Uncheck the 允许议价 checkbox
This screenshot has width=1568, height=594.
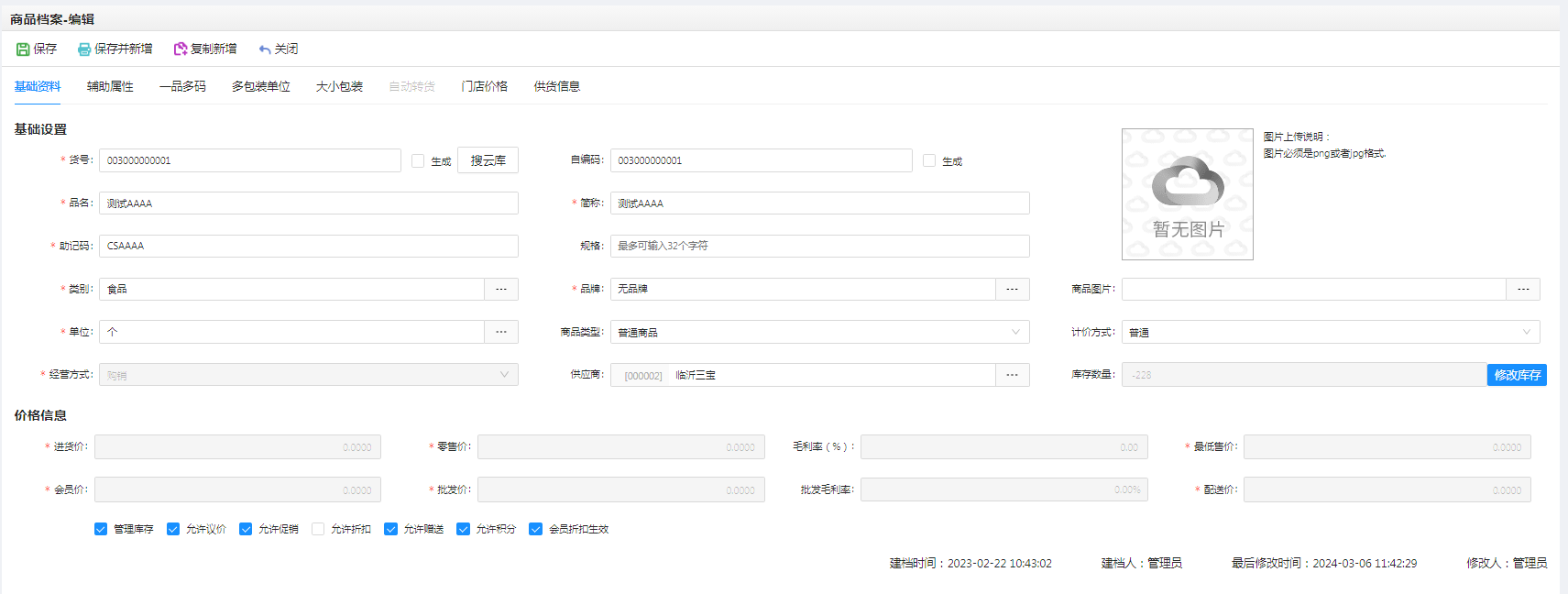[173, 529]
